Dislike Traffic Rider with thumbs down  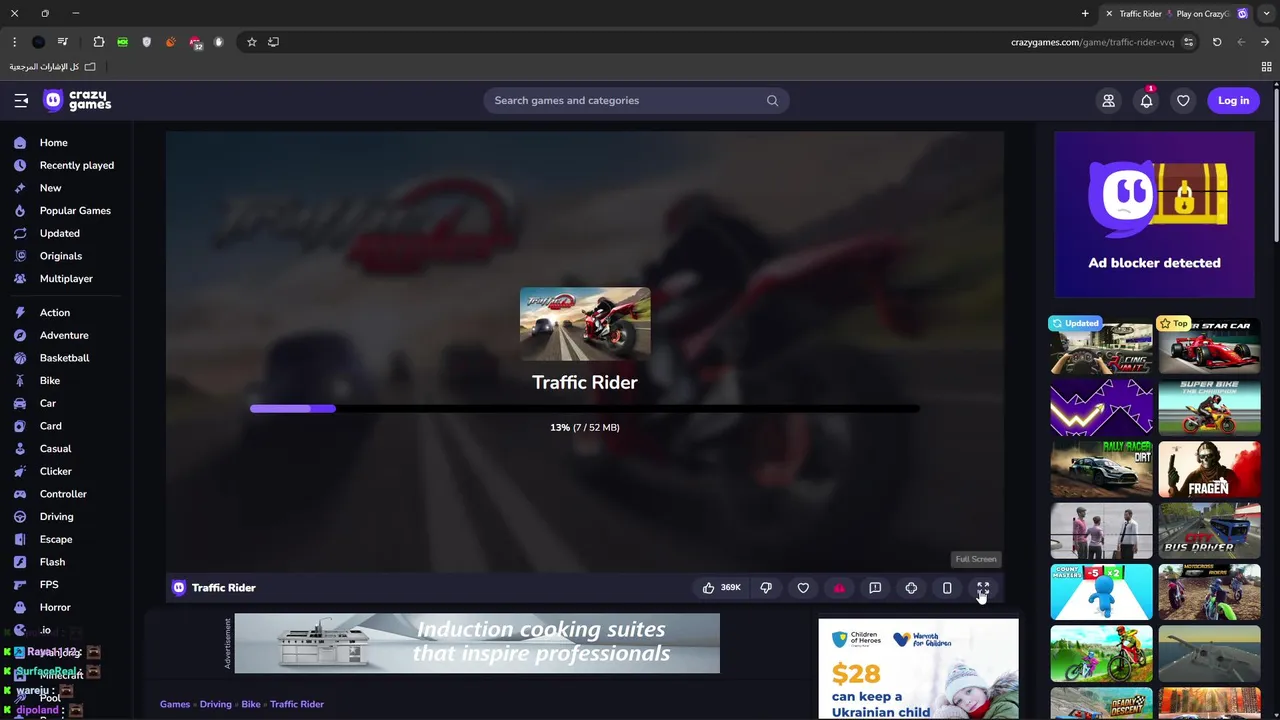tap(766, 588)
